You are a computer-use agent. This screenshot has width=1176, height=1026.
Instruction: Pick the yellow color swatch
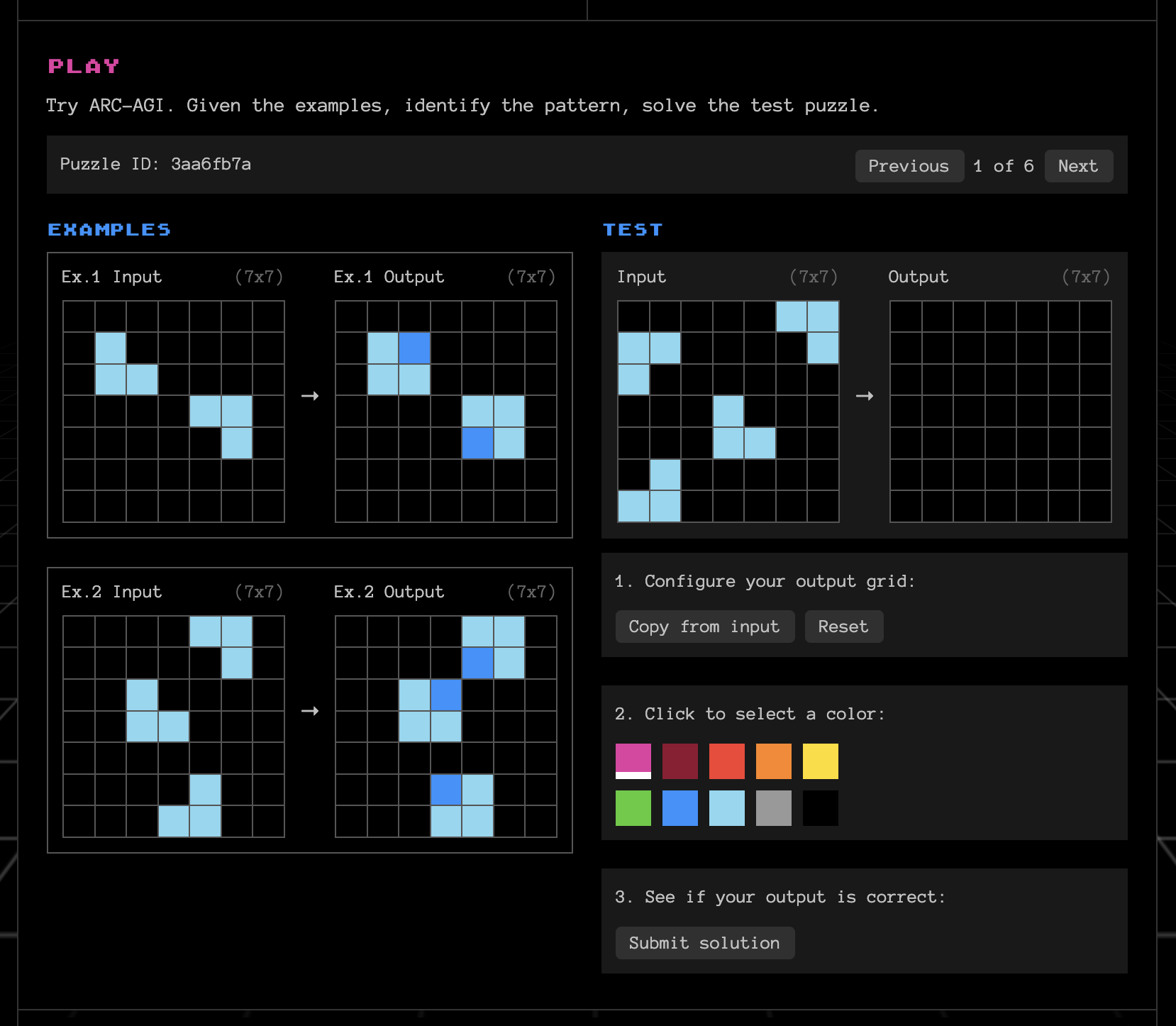tap(820, 761)
